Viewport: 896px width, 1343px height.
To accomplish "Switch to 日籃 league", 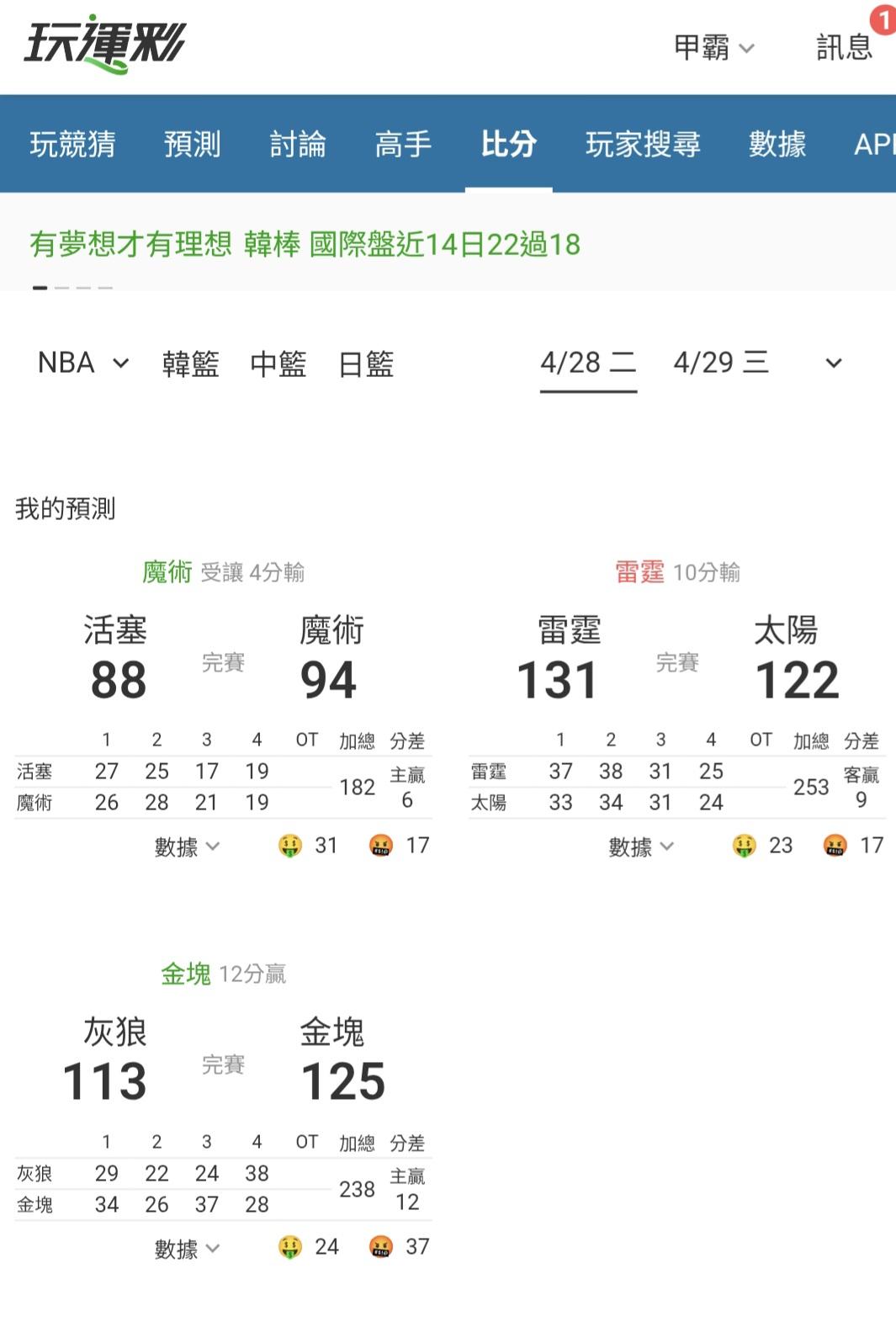I will [x=366, y=364].
